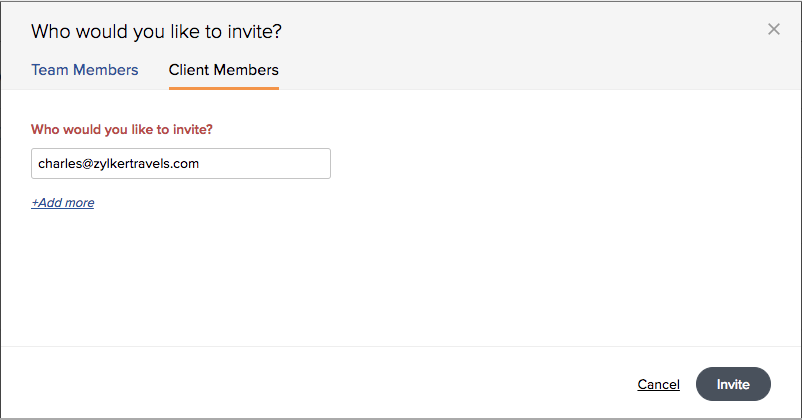802x420 pixels.
Task: Hit the X icon at dialog top-right
Action: [773, 30]
